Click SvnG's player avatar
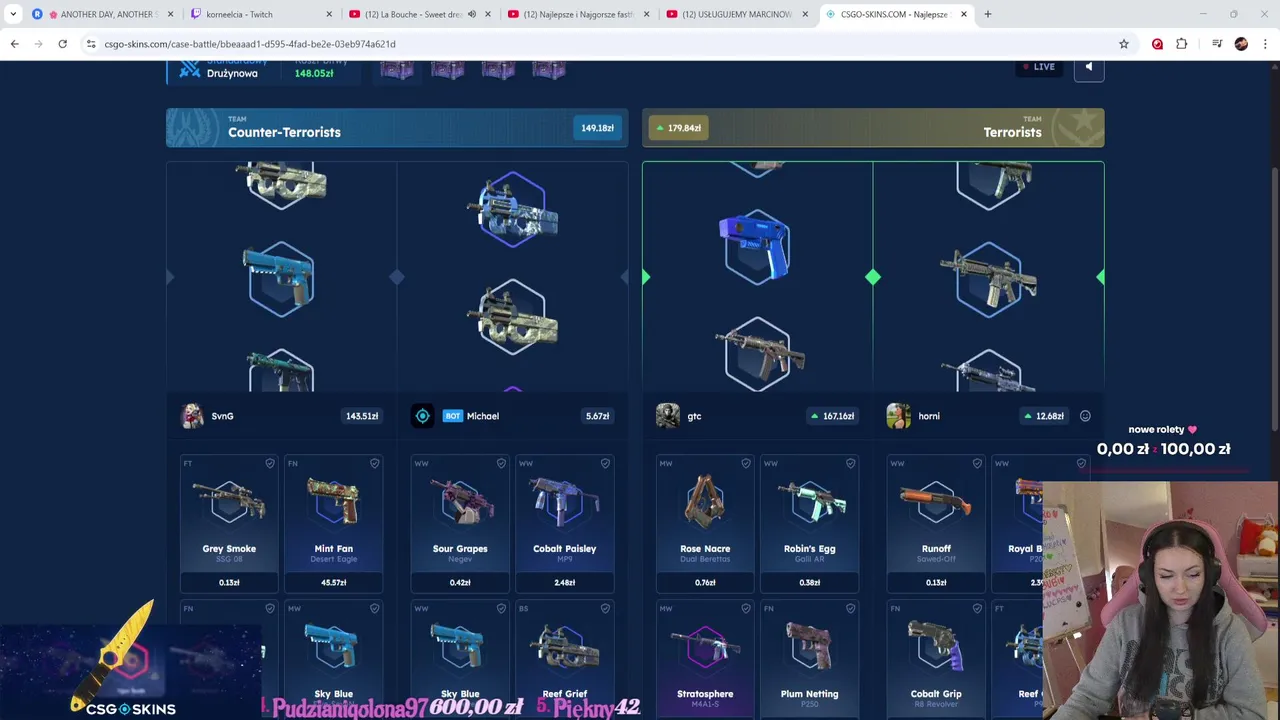This screenshot has height=720, width=1280. 192,416
